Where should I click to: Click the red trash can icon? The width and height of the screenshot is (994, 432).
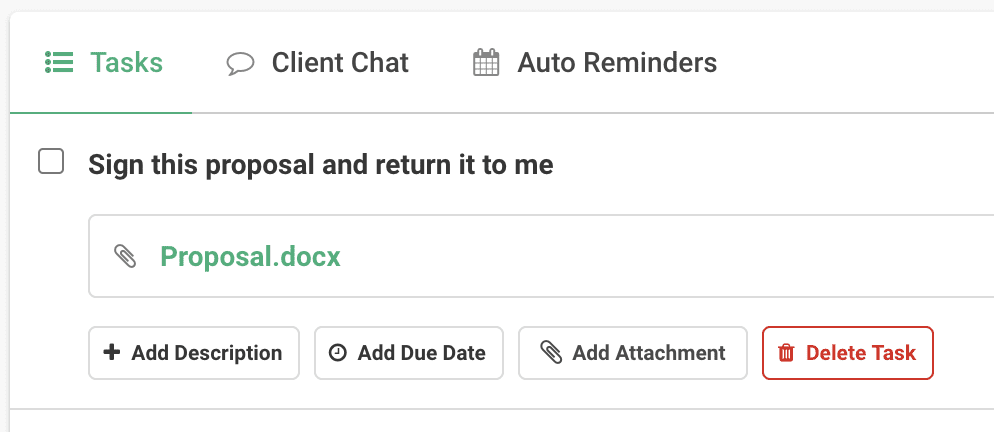tap(786, 353)
